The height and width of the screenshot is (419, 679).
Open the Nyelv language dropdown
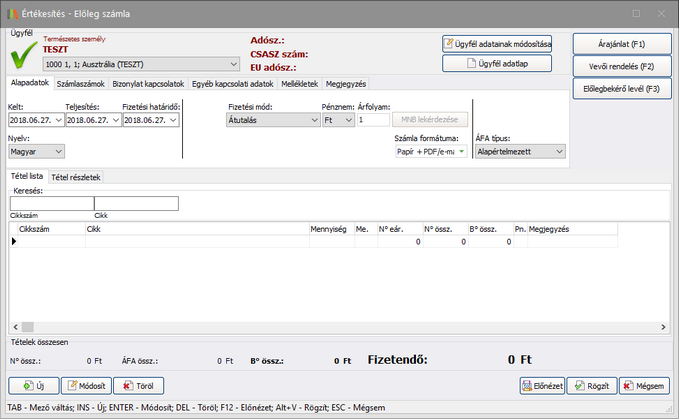click(x=57, y=151)
